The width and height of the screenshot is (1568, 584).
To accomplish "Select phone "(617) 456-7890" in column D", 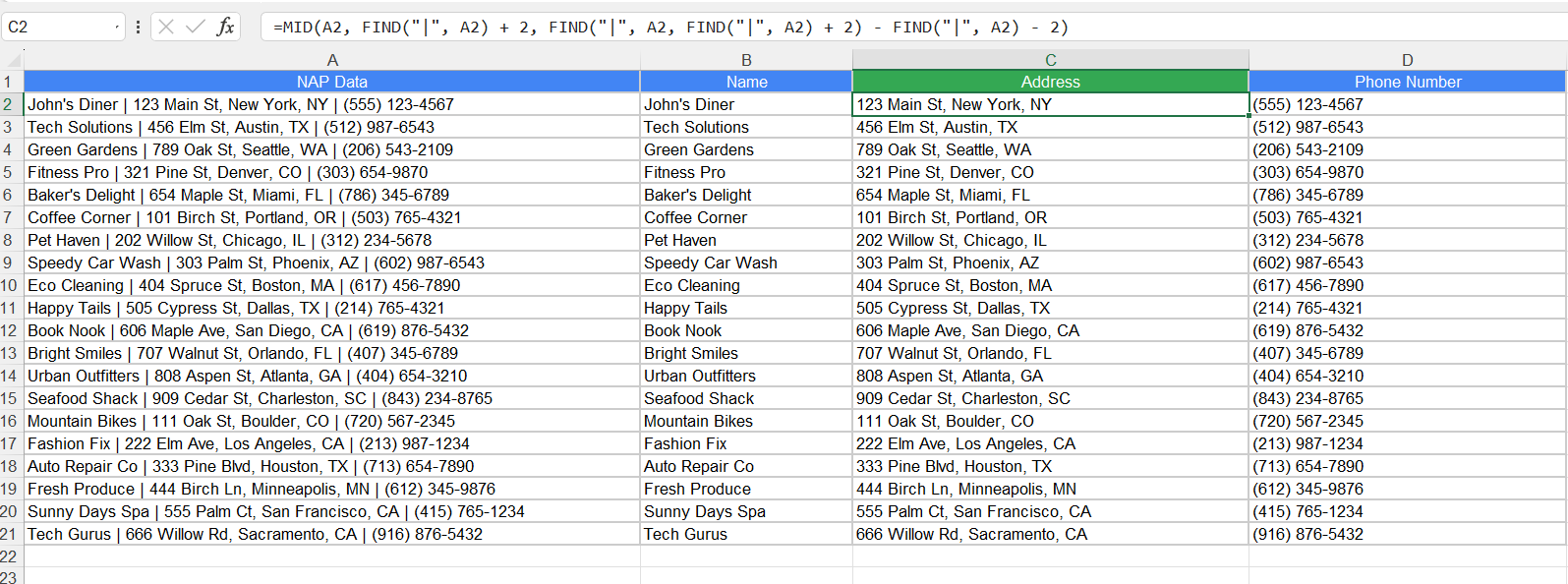I will [1408, 285].
